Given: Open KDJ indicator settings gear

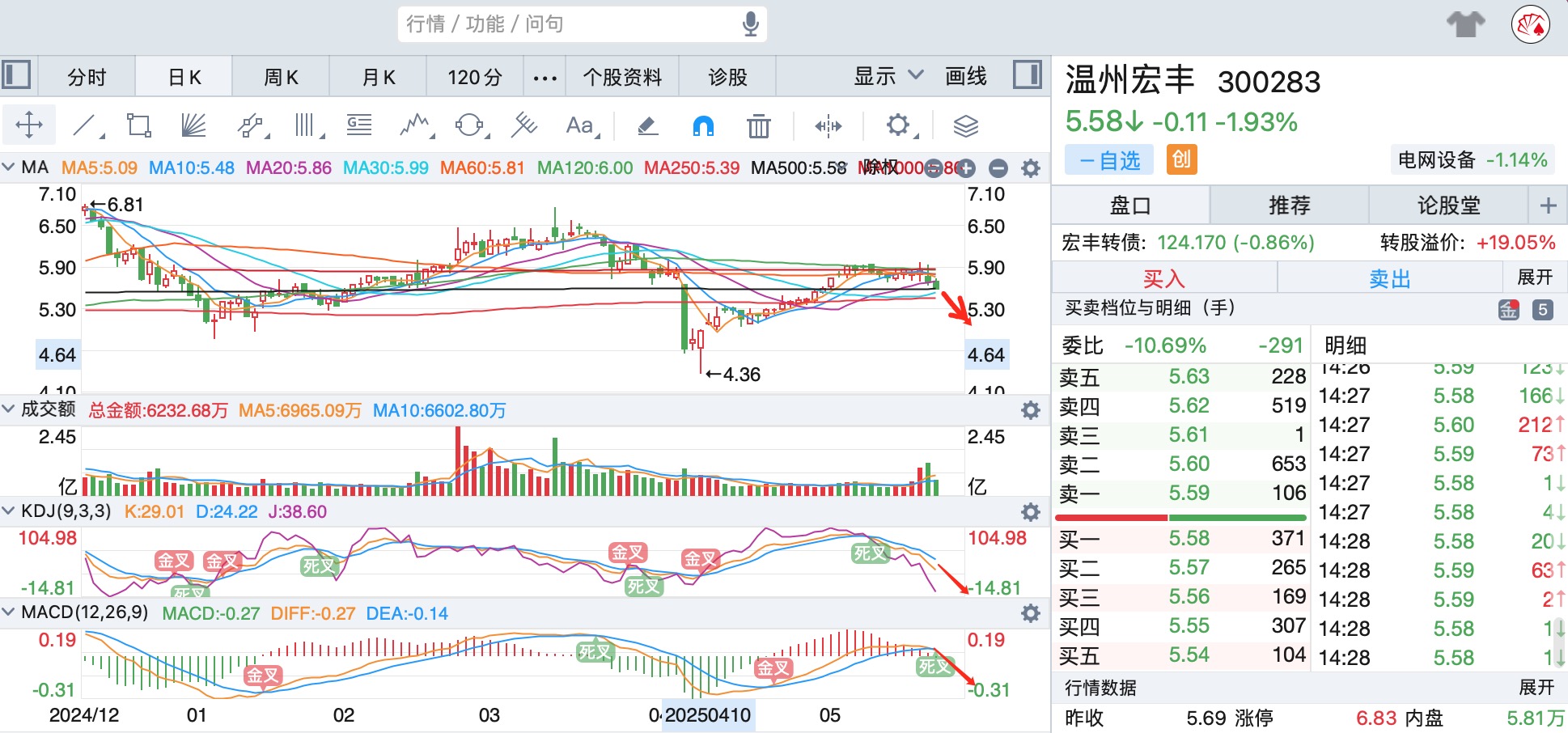Looking at the screenshot, I should click(x=1031, y=512).
